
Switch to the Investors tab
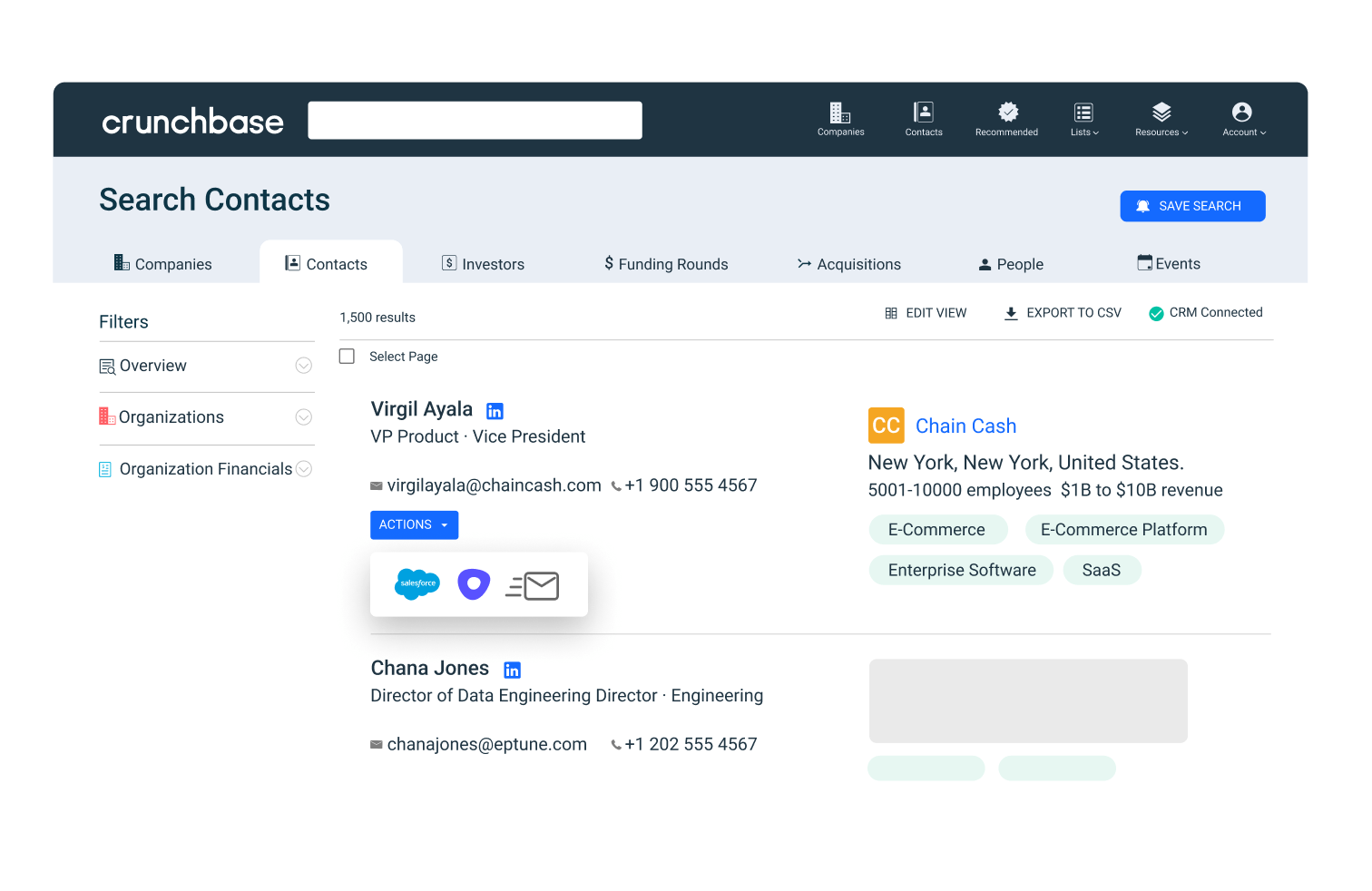[x=483, y=263]
